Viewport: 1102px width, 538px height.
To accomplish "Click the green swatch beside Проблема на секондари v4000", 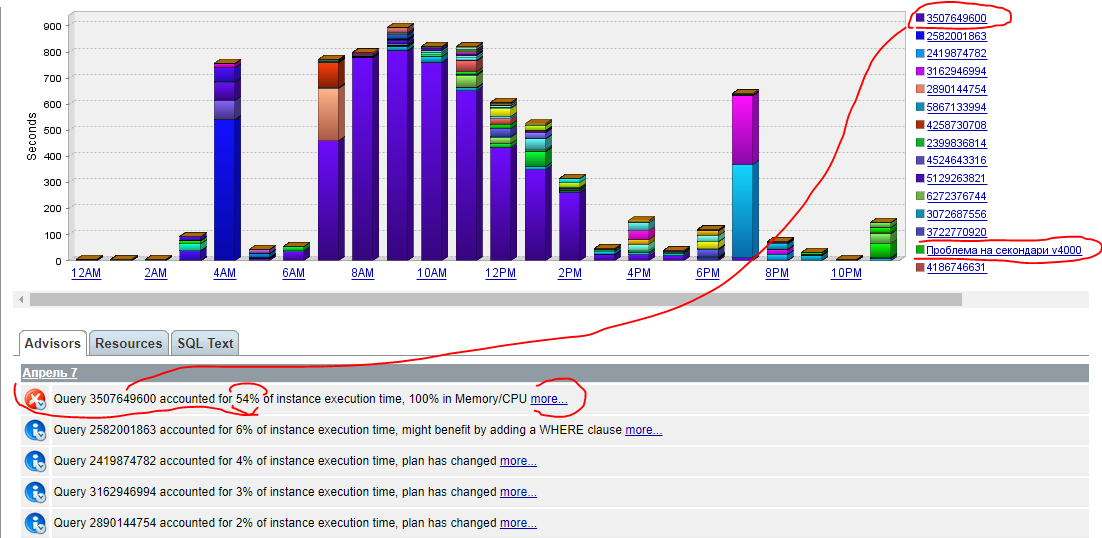I will click(x=920, y=249).
